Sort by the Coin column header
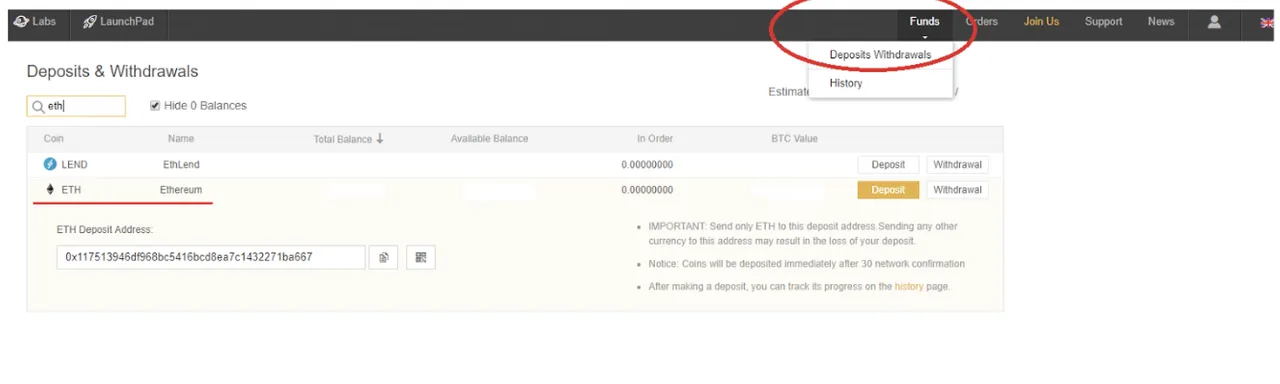The height and width of the screenshot is (384, 1280). 54,139
